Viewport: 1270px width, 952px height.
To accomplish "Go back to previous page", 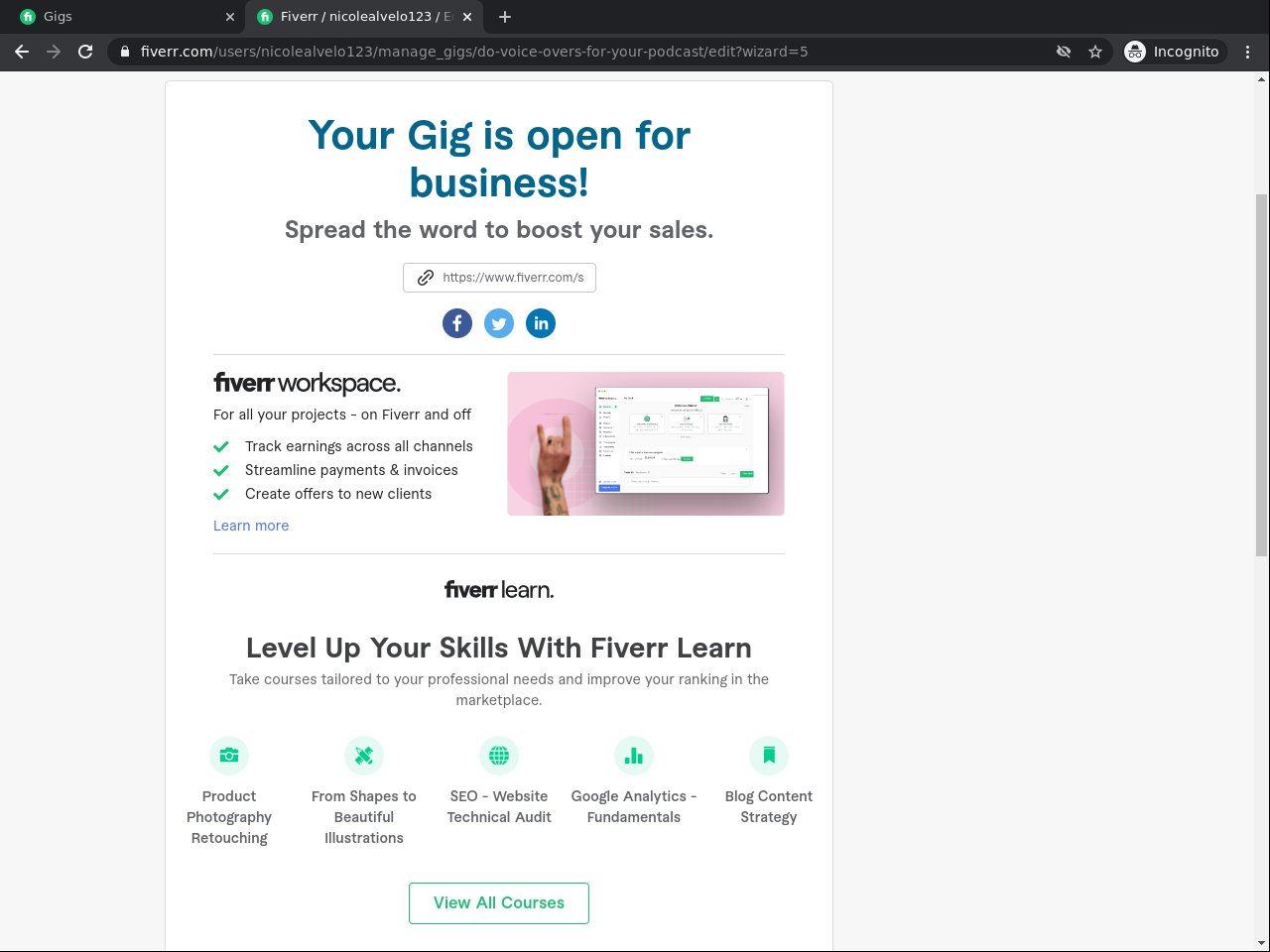I will coord(22,52).
